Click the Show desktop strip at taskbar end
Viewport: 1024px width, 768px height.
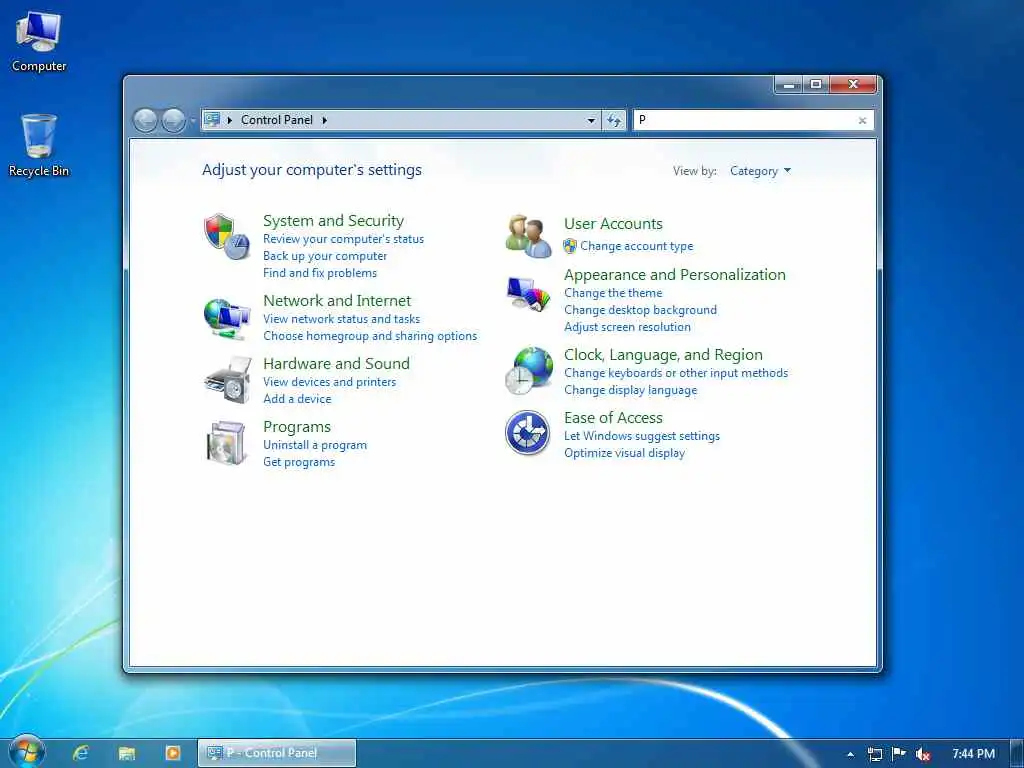tap(1017, 753)
